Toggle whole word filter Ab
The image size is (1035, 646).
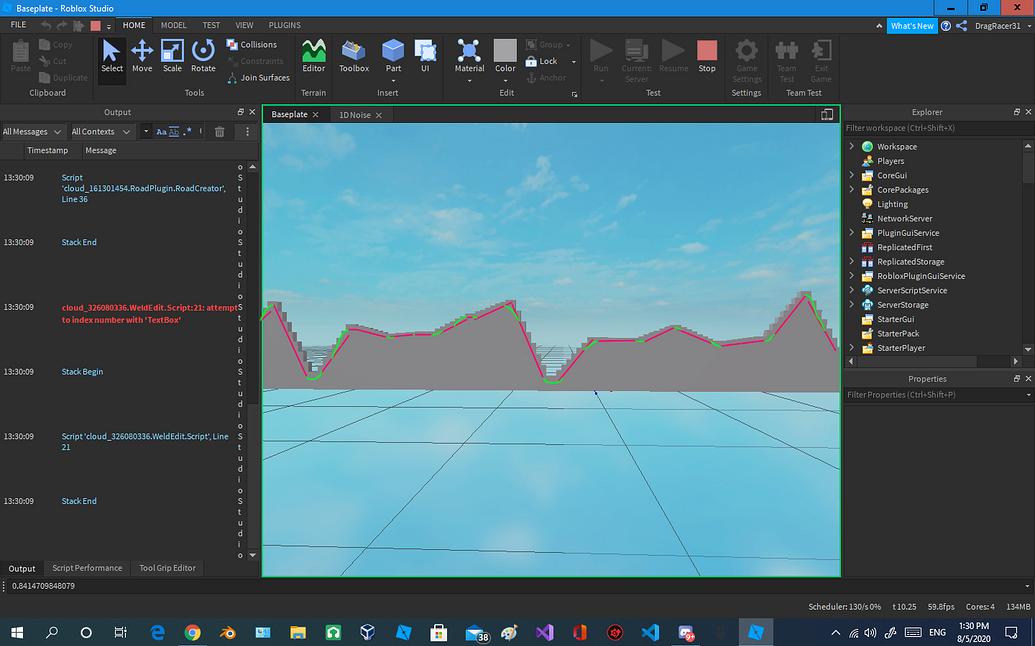(x=174, y=132)
